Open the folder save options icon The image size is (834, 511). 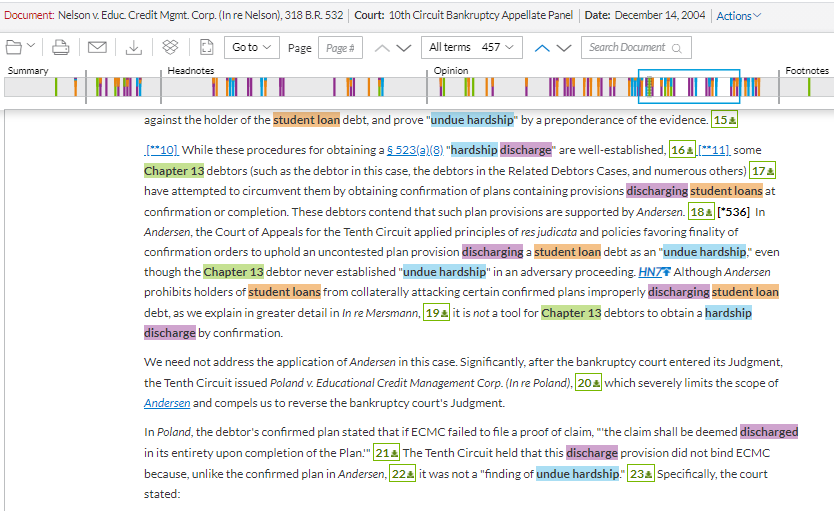tap(20, 48)
